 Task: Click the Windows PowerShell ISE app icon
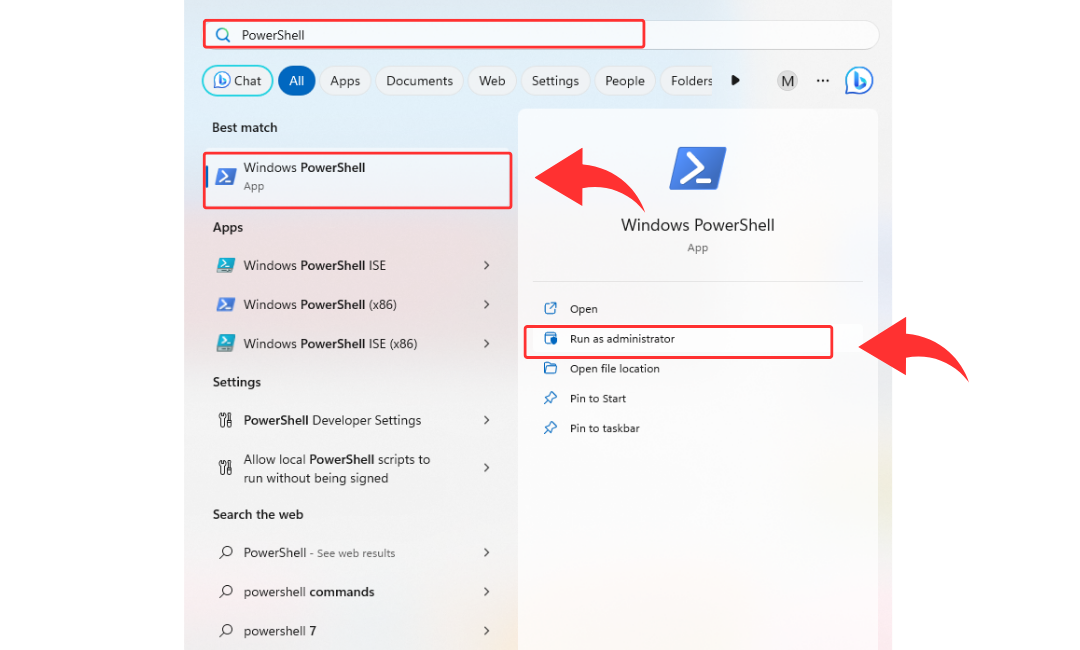[226, 266]
